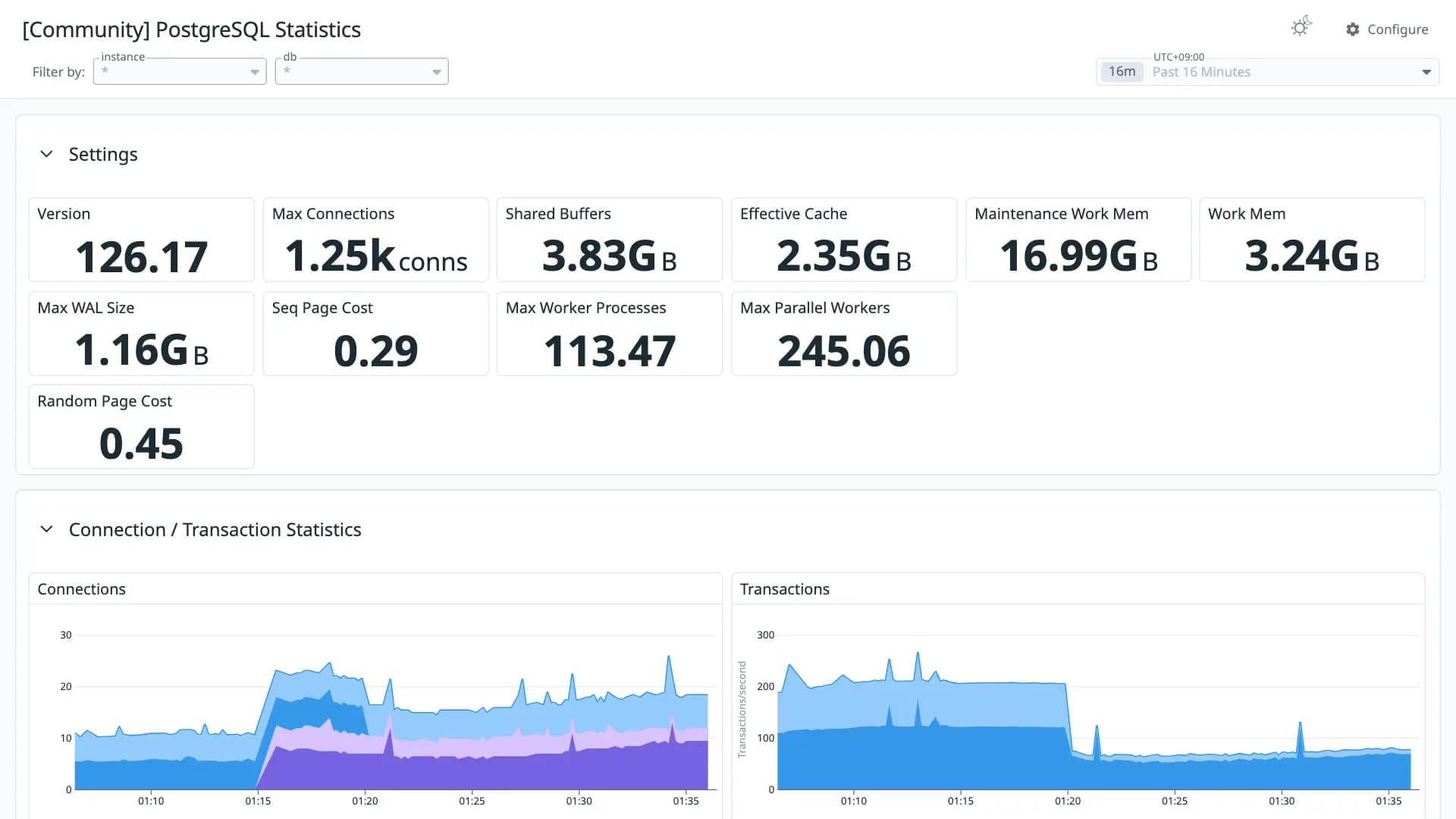The width and height of the screenshot is (1456, 819).
Task: Click the Max Connections panel title
Action: [333, 214]
